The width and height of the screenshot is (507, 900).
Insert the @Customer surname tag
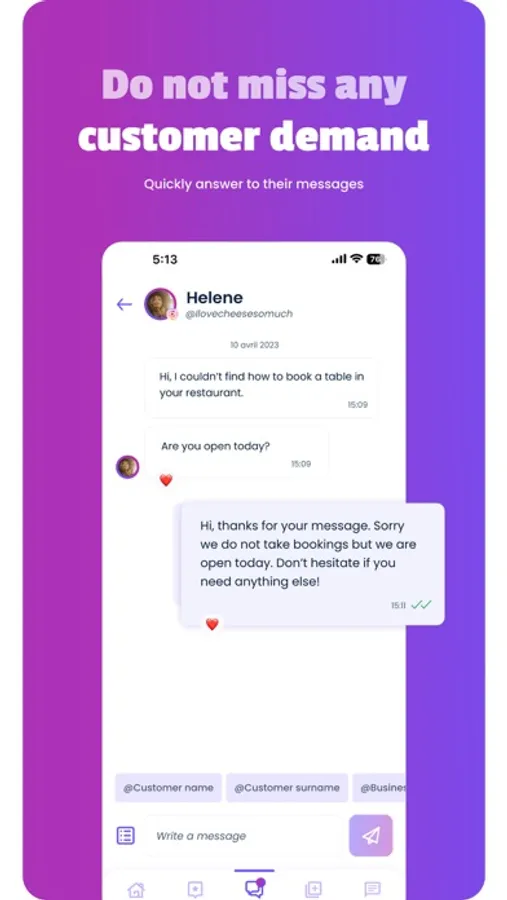(287, 788)
